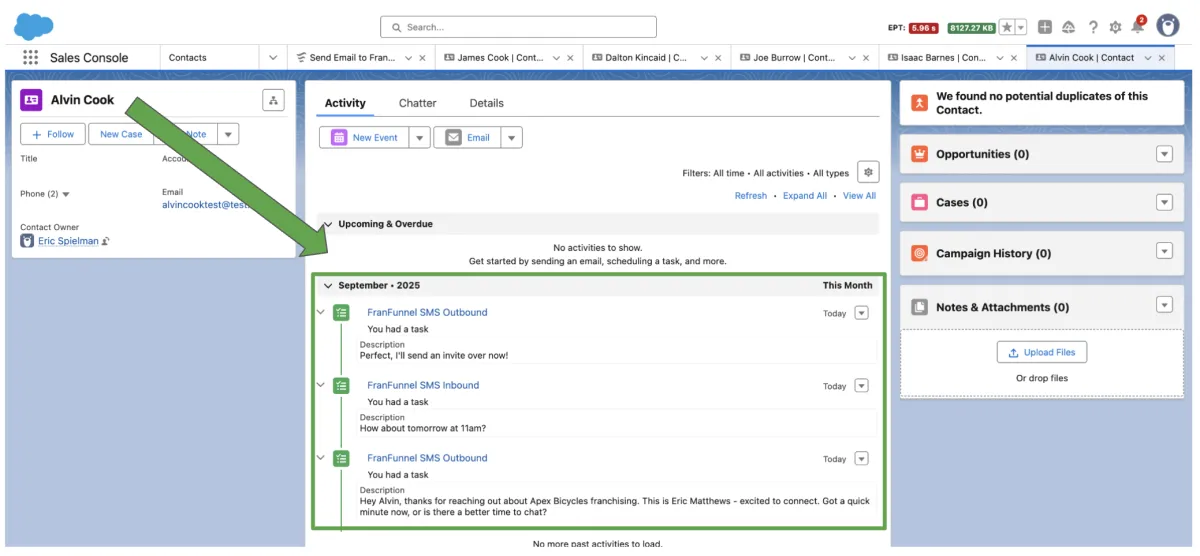Open the Email button dropdown arrow
Screen dimensions: 1200x556
pyautogui.click(x=511, y=137)
